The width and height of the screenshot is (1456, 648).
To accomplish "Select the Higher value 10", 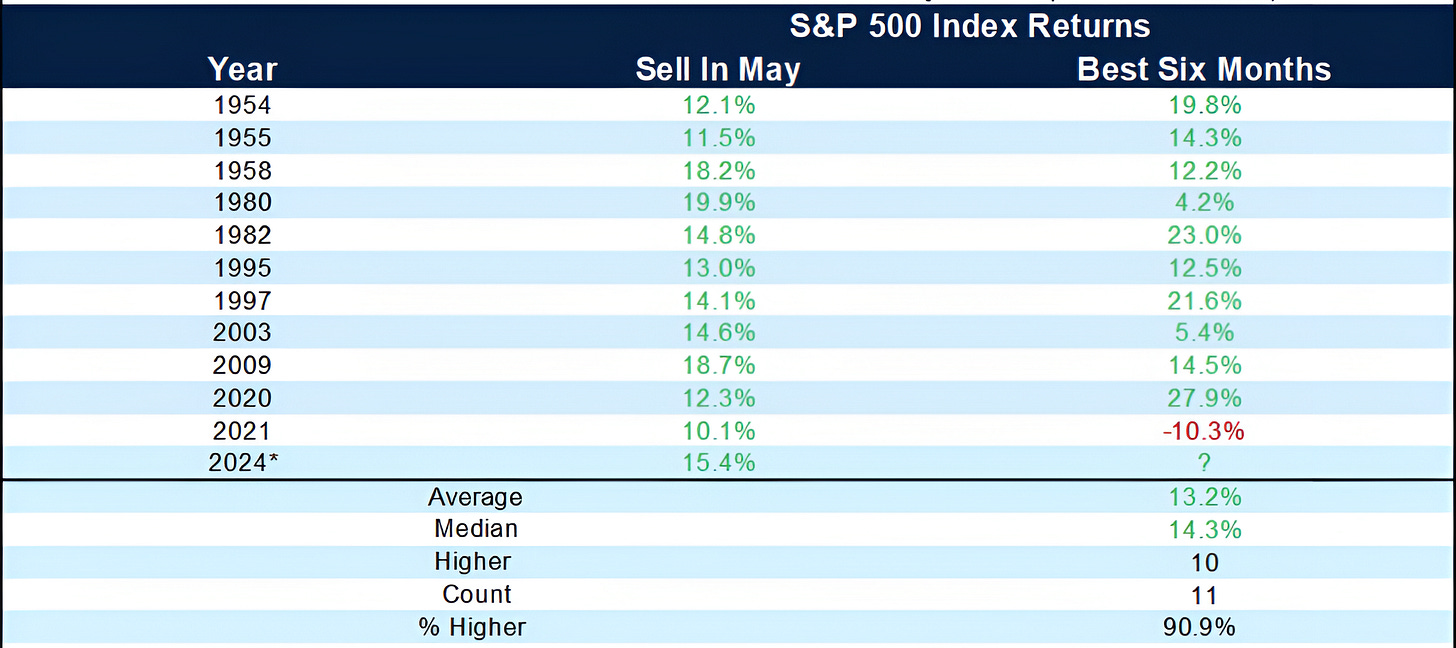I will (x=1205, y=561).
